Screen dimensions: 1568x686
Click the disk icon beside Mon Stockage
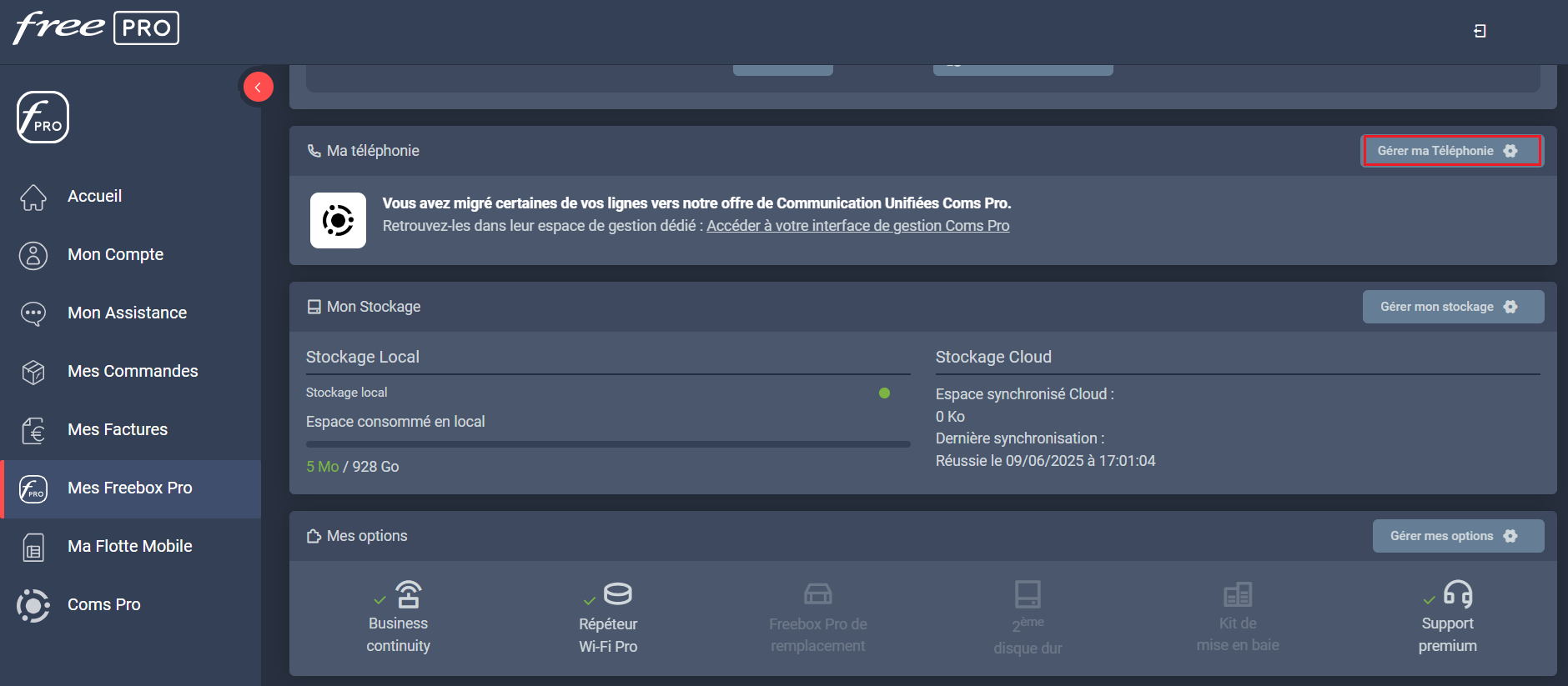pos(314,307)
